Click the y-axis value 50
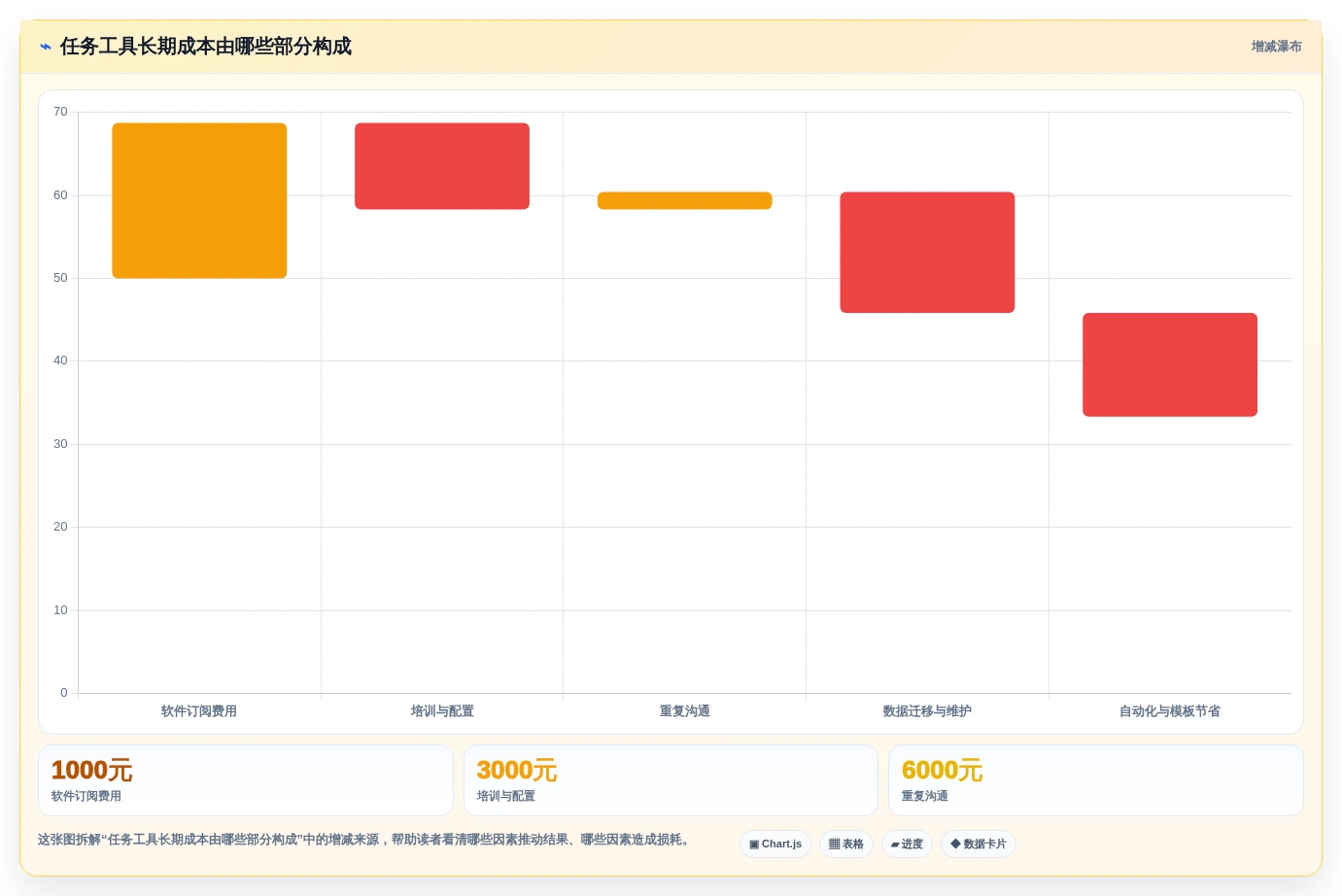The height and width of the screenshot is (896, 1342). tap(60, 278)
